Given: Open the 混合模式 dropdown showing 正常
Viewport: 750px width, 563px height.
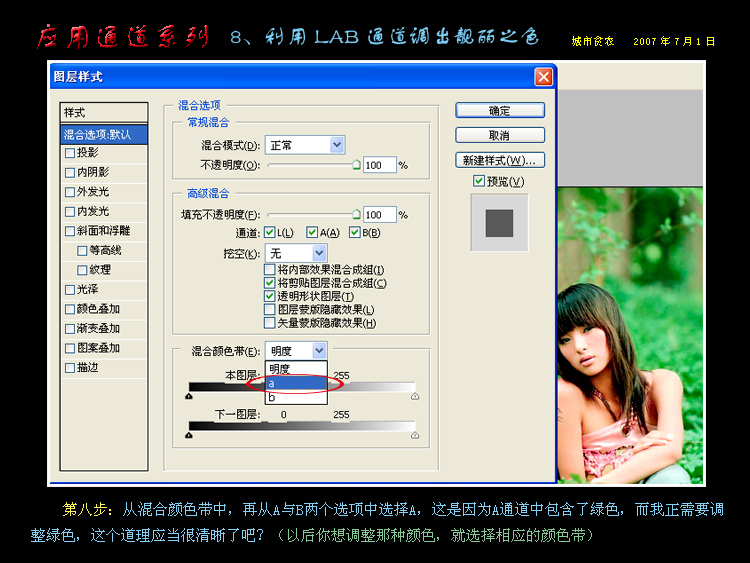Looking at the screenshot, I should pos(305,145).
